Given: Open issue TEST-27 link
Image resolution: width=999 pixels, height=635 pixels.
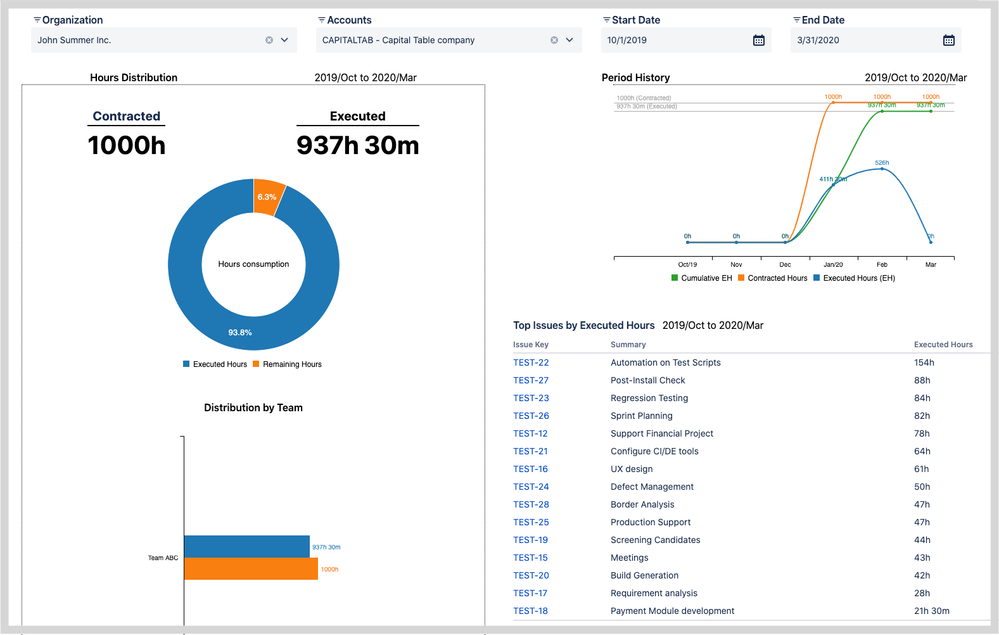Looking at the screenshot, I should 531,380.
